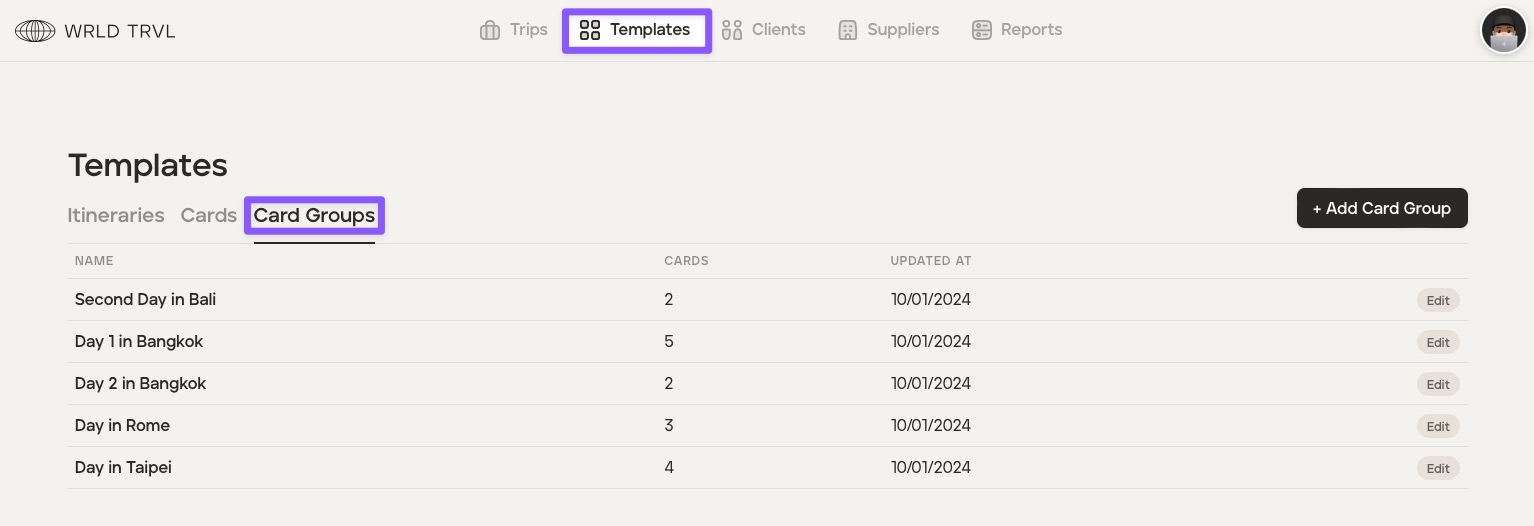Image resolution: width=1534 pixels, height=526 pixels.
Task: Sort by the Updated At column header
Action: click(x=931, y=261)
